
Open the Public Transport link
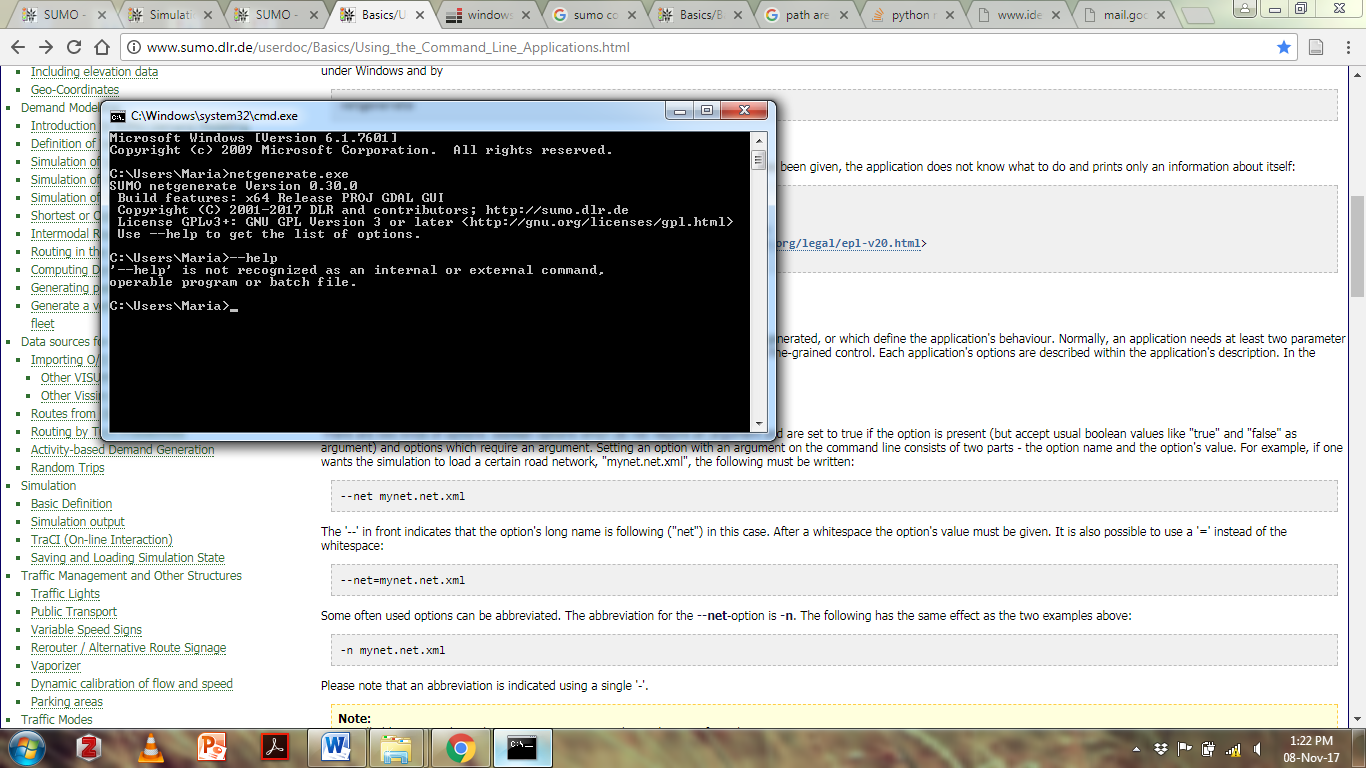pyautogui.click(x=74, y=612)
